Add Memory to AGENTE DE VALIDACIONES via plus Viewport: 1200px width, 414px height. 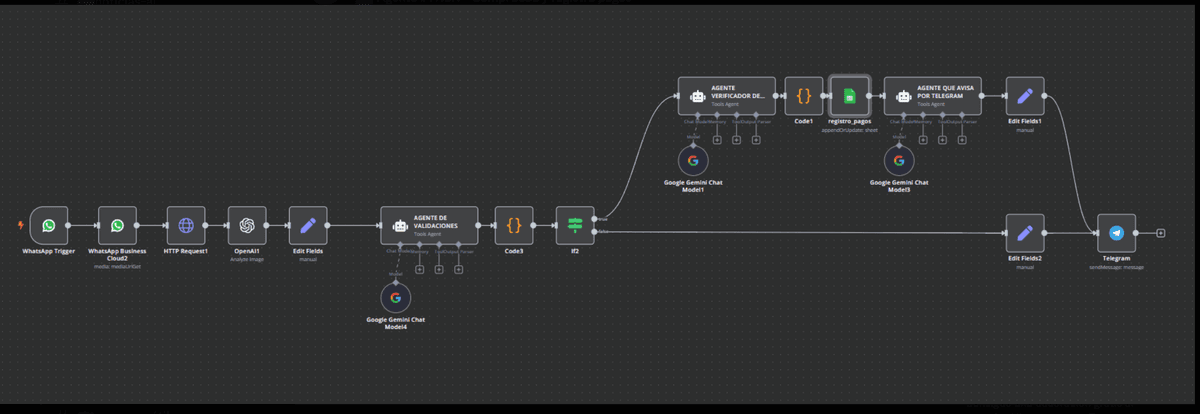[420, 269]
